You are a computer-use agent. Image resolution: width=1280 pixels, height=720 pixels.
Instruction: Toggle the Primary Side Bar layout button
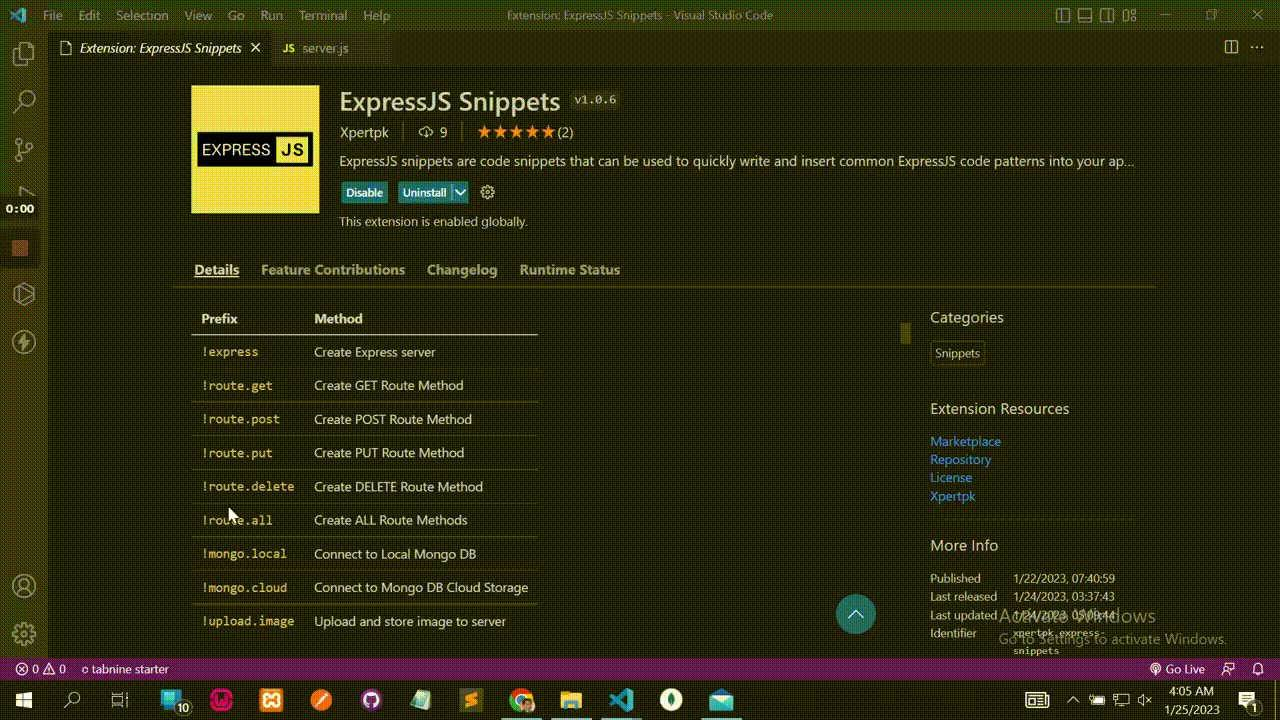(x=1063, y=16)
